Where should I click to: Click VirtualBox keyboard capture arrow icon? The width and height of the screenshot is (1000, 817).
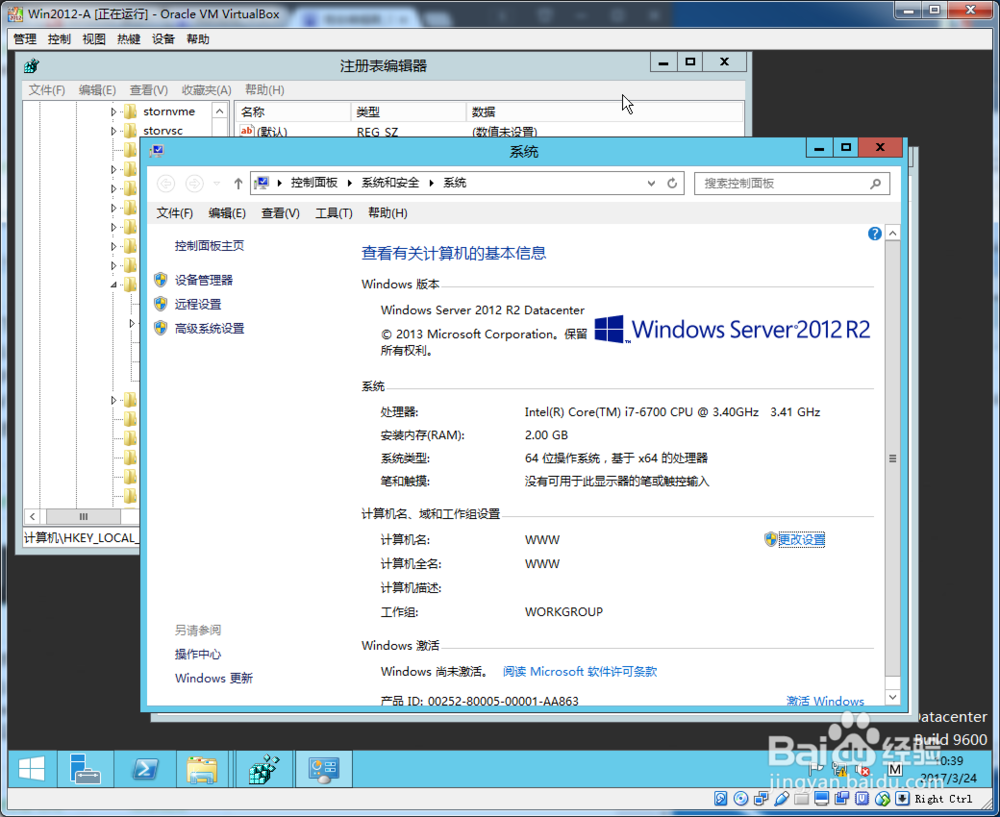902,799
